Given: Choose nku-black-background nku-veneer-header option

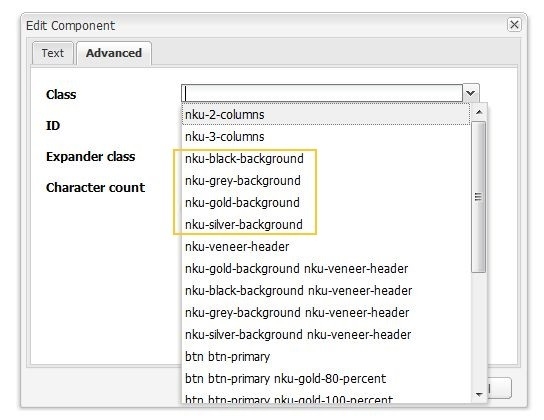Looking at the screenshot, I should [x=326, y=291].
